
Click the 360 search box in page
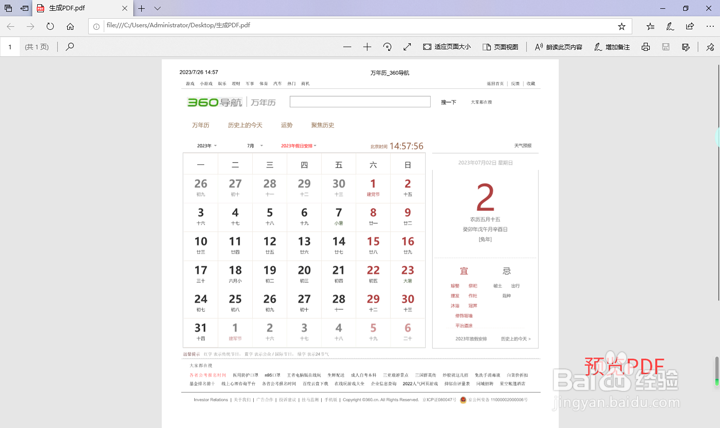tap(360, 101)
